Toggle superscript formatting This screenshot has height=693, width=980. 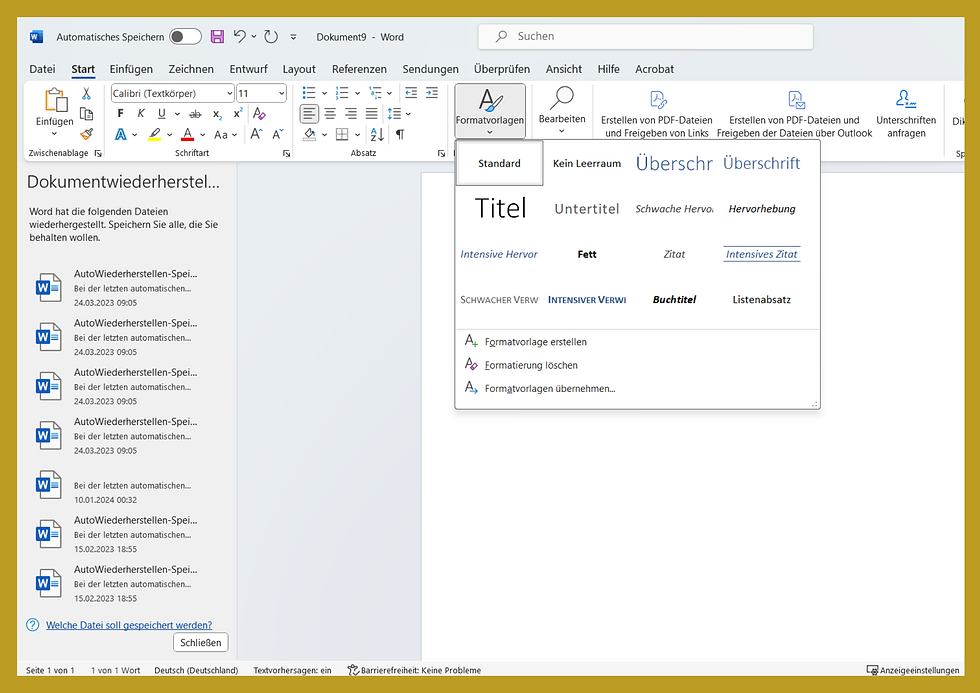click(x=238, y=114)
